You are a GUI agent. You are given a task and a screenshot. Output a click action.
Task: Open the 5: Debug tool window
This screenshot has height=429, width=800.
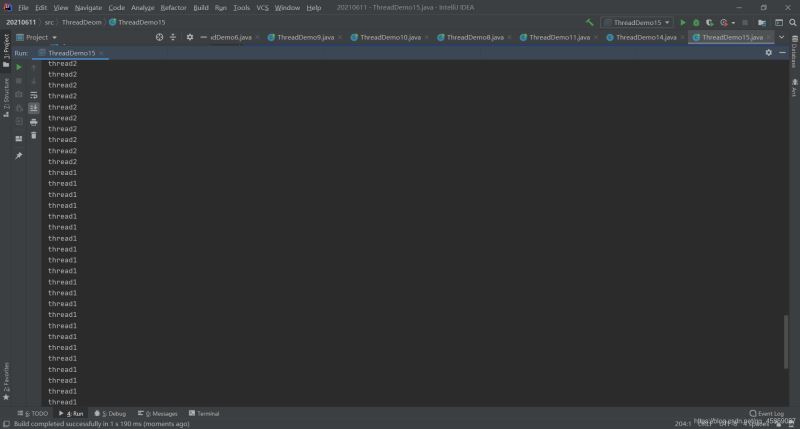click(x=110, y=414)
